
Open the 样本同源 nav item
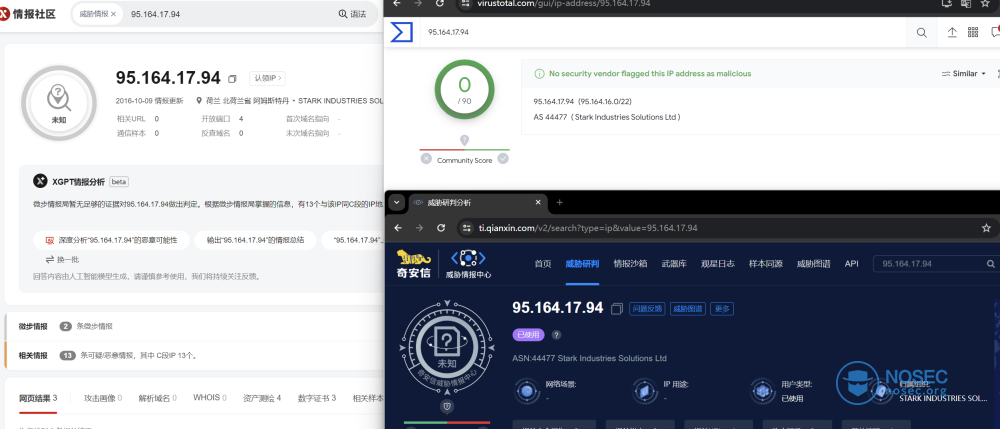(x=765, y=264)
